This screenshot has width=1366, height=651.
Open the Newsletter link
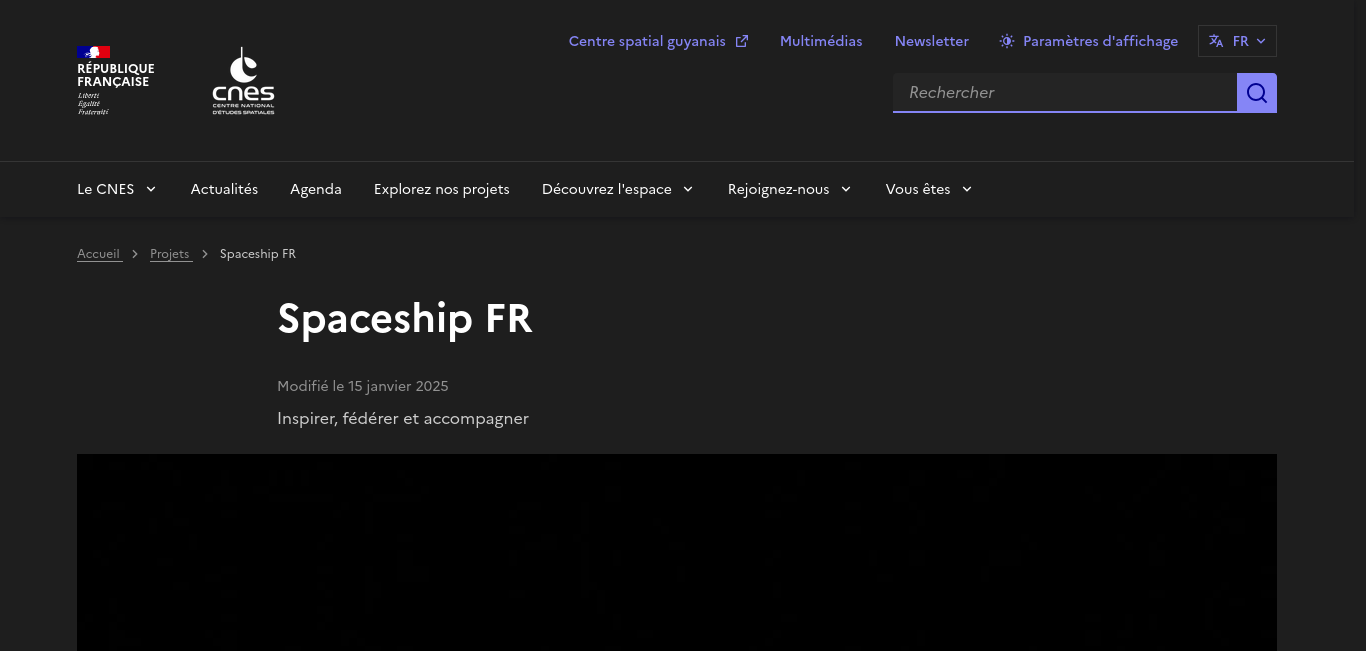[x=932, y=41]
